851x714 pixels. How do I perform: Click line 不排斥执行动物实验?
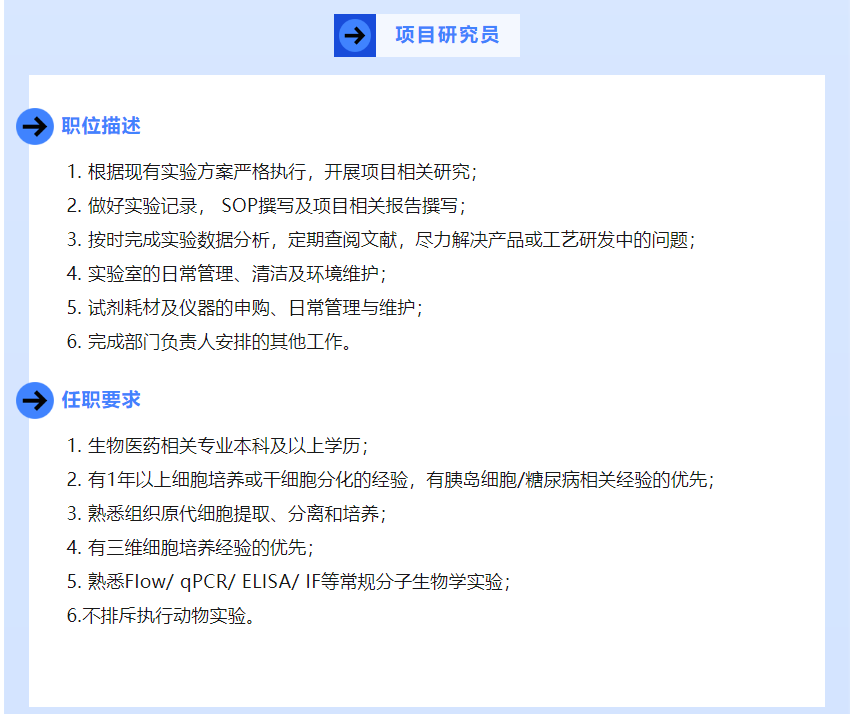click(161, 616)
